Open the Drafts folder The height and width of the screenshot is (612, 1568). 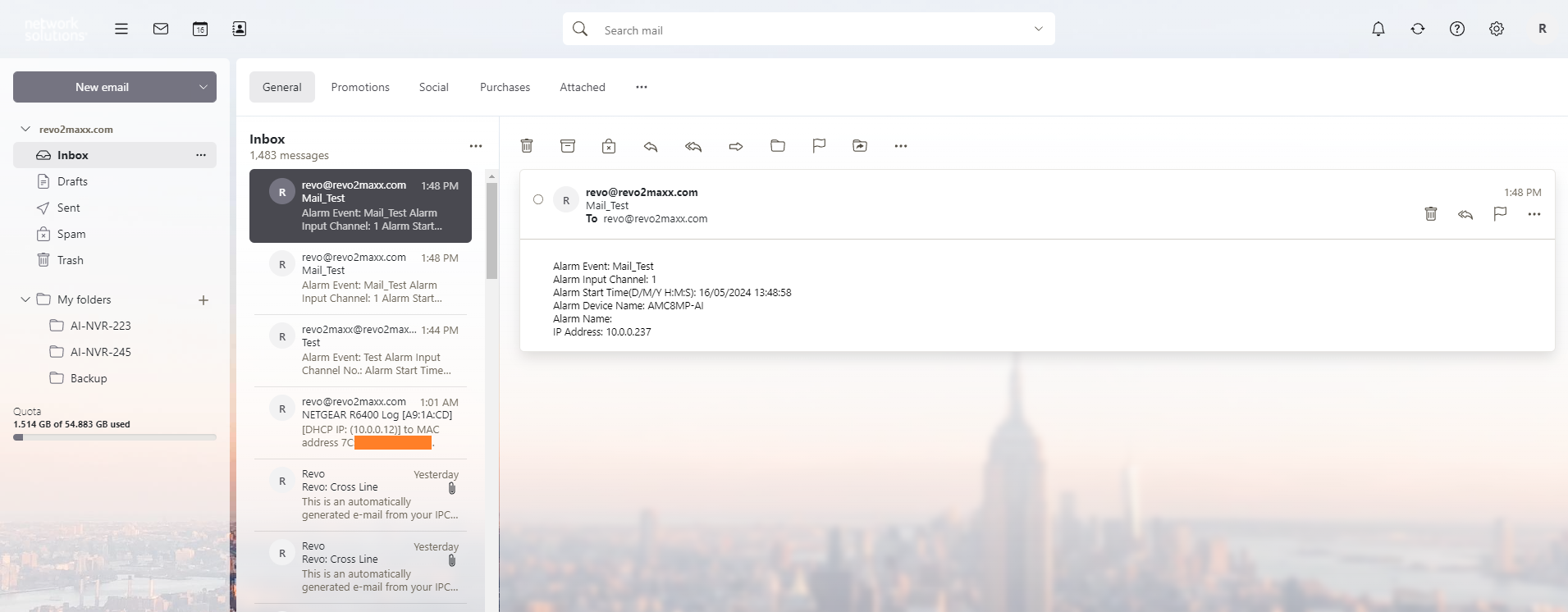tap(115, 181)
